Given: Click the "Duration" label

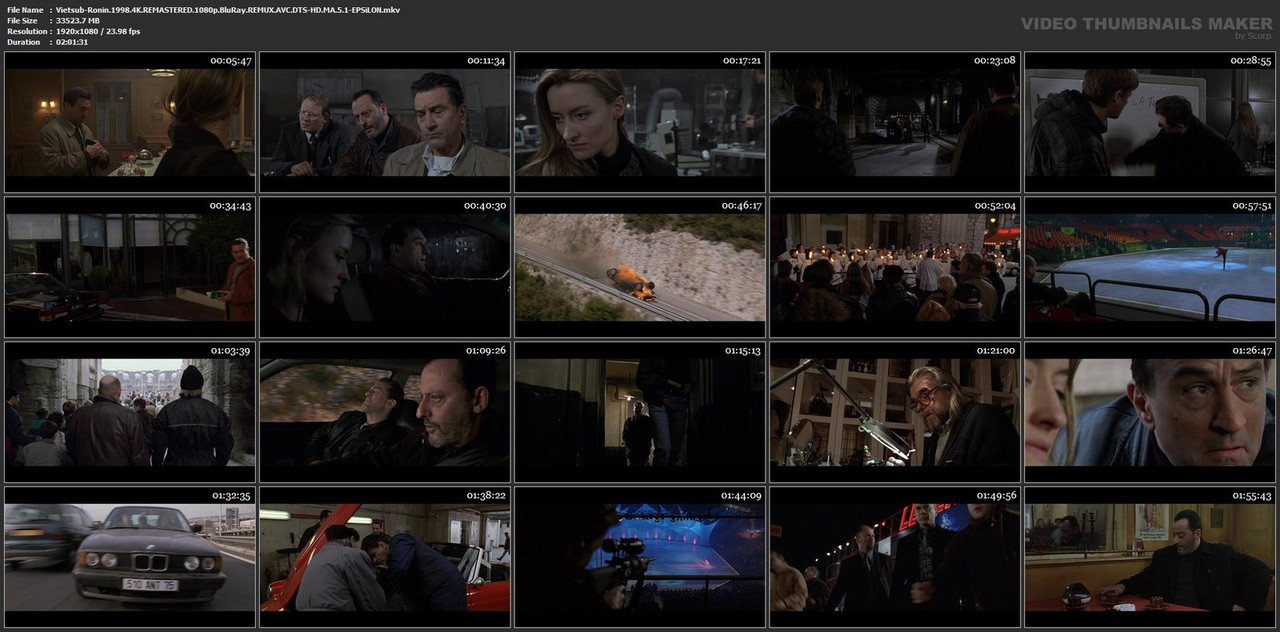Looking at the screenshot, I should click(23, 42).
